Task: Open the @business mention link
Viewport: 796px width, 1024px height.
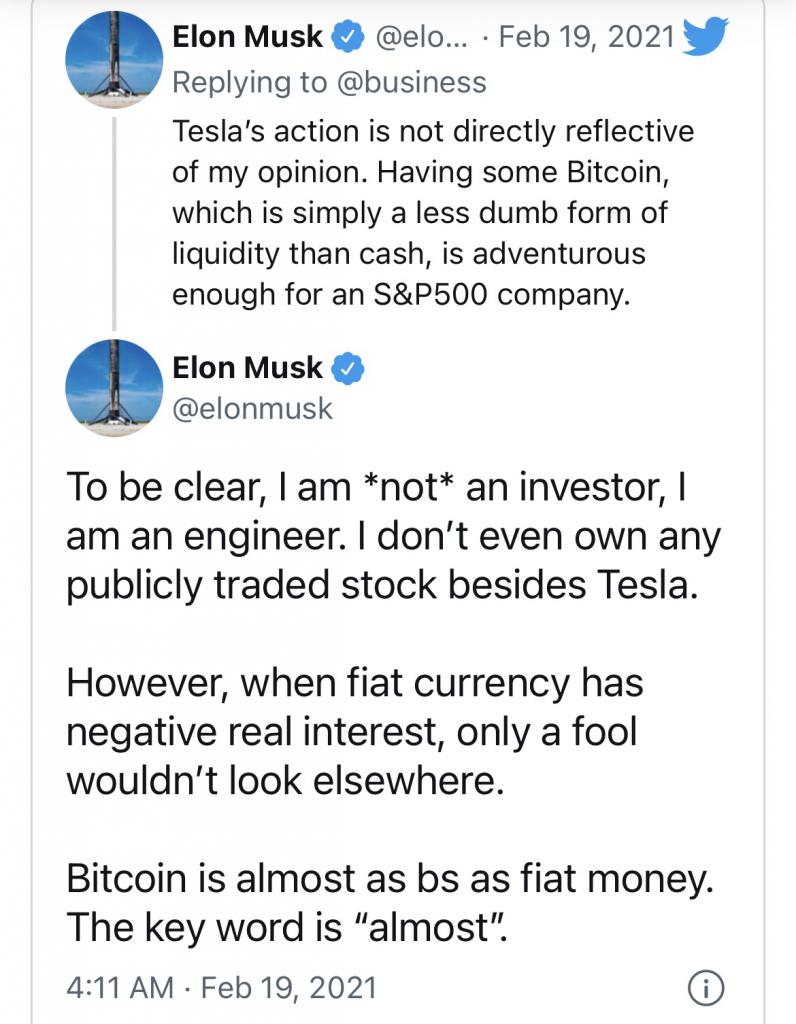Action: pyautogui.click(x=411, y=83)
